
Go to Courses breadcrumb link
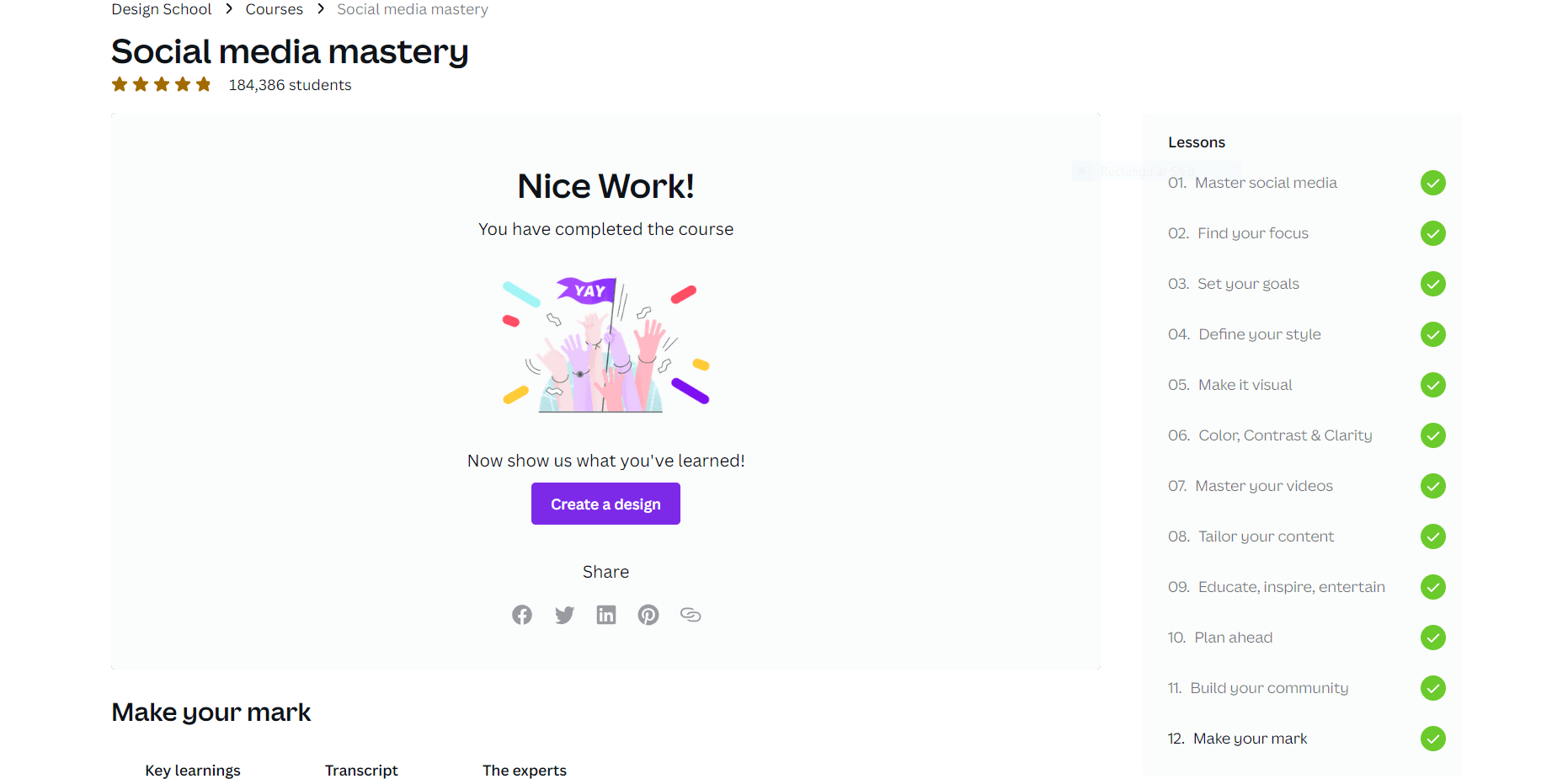(x=274, y=9)
